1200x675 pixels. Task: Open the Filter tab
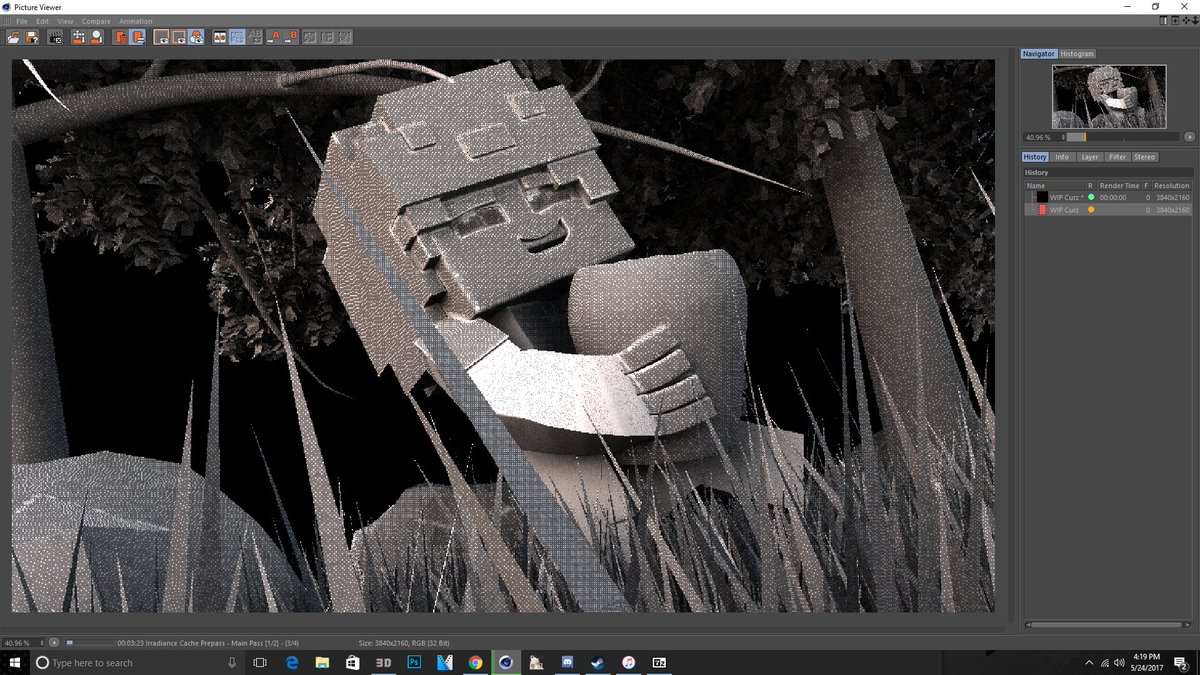click(x=1117, y=157)
